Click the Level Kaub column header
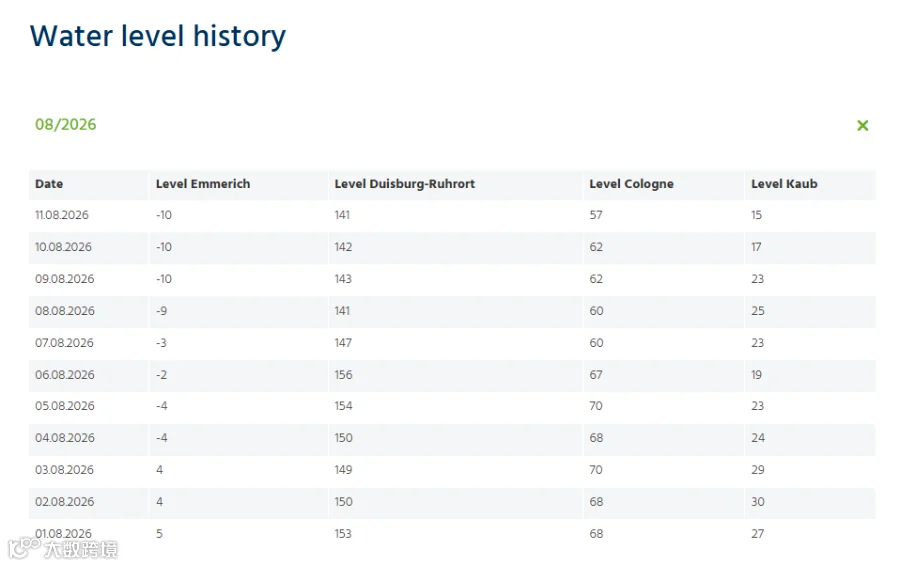 (784, 184)
